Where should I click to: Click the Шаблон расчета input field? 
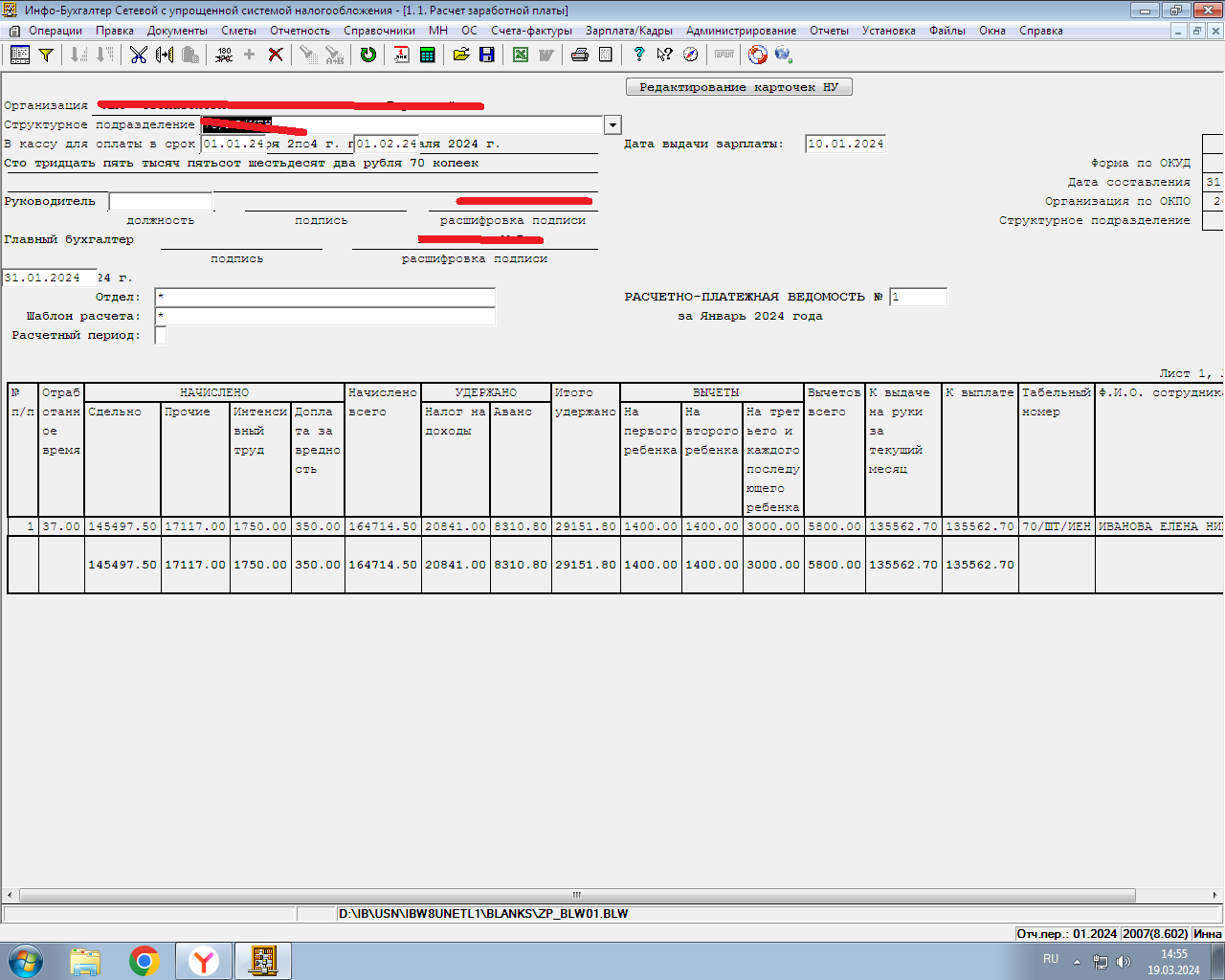(325, 317)
